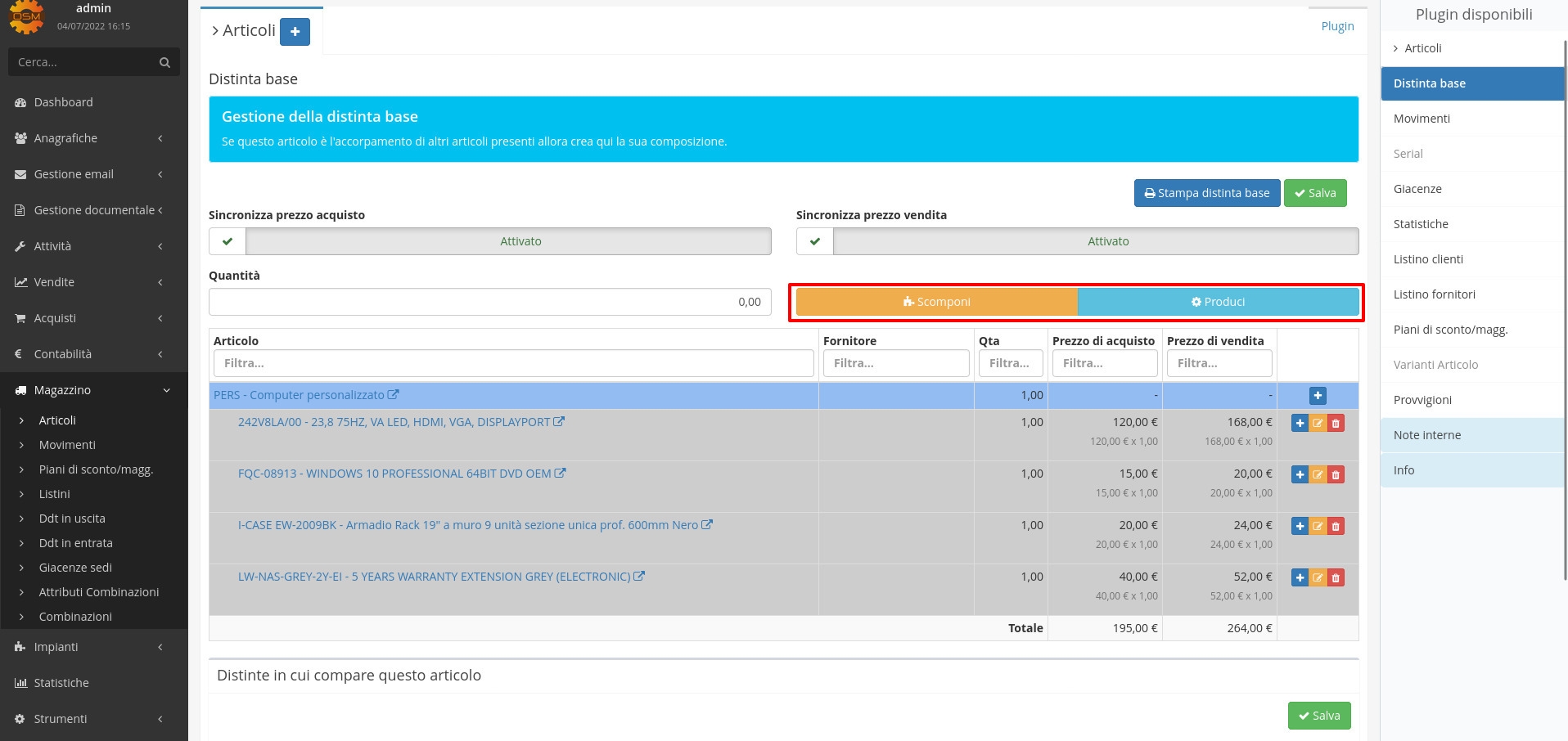Select Giacenze in plugin list
This screenshot has height=741, width=1568.
(1417, 189)
